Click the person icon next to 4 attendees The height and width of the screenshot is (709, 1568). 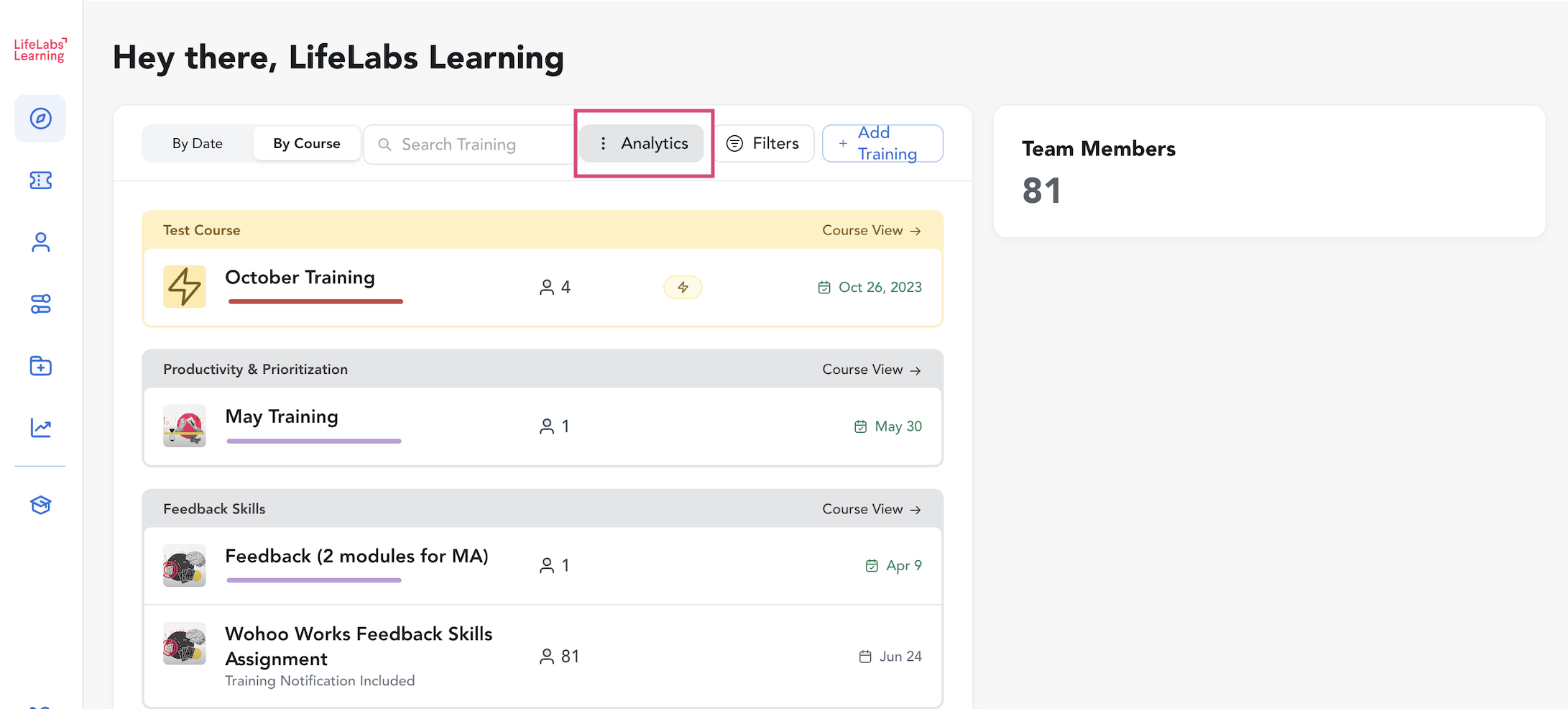pos(547,288)
